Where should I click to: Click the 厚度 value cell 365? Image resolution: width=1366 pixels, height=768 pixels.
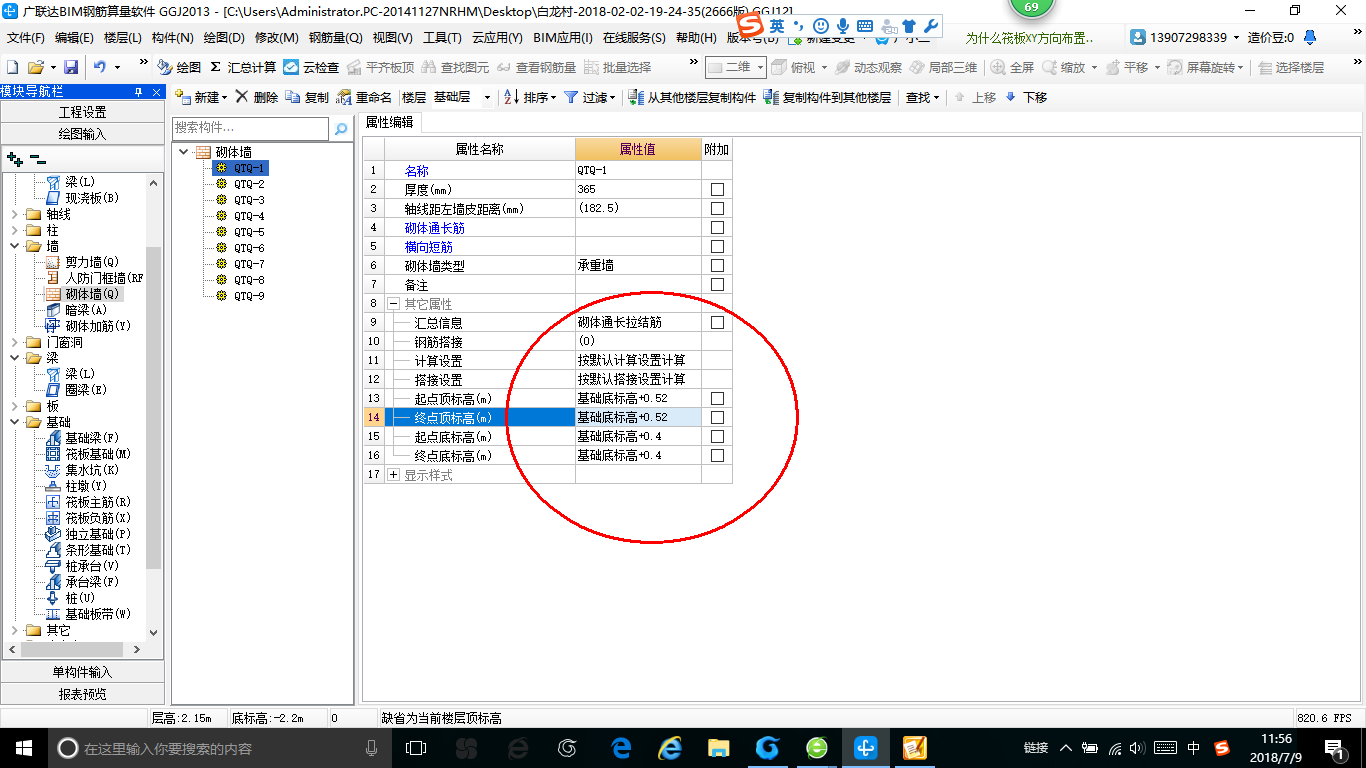pyautogui.click(x=638, y=189)
